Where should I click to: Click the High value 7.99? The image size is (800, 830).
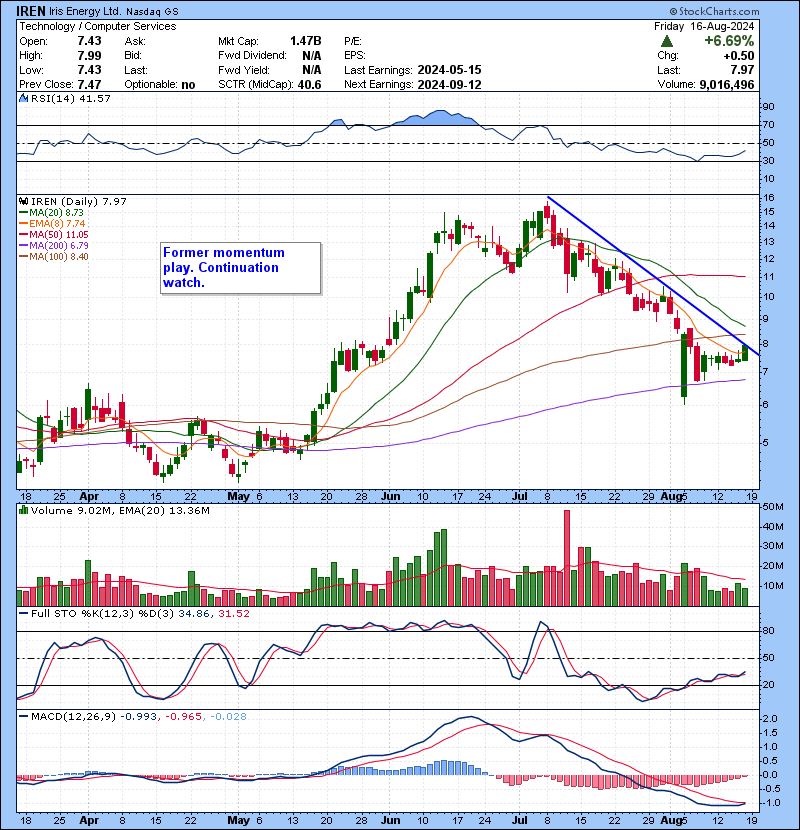pyautogui.click(x=89, y=55)
